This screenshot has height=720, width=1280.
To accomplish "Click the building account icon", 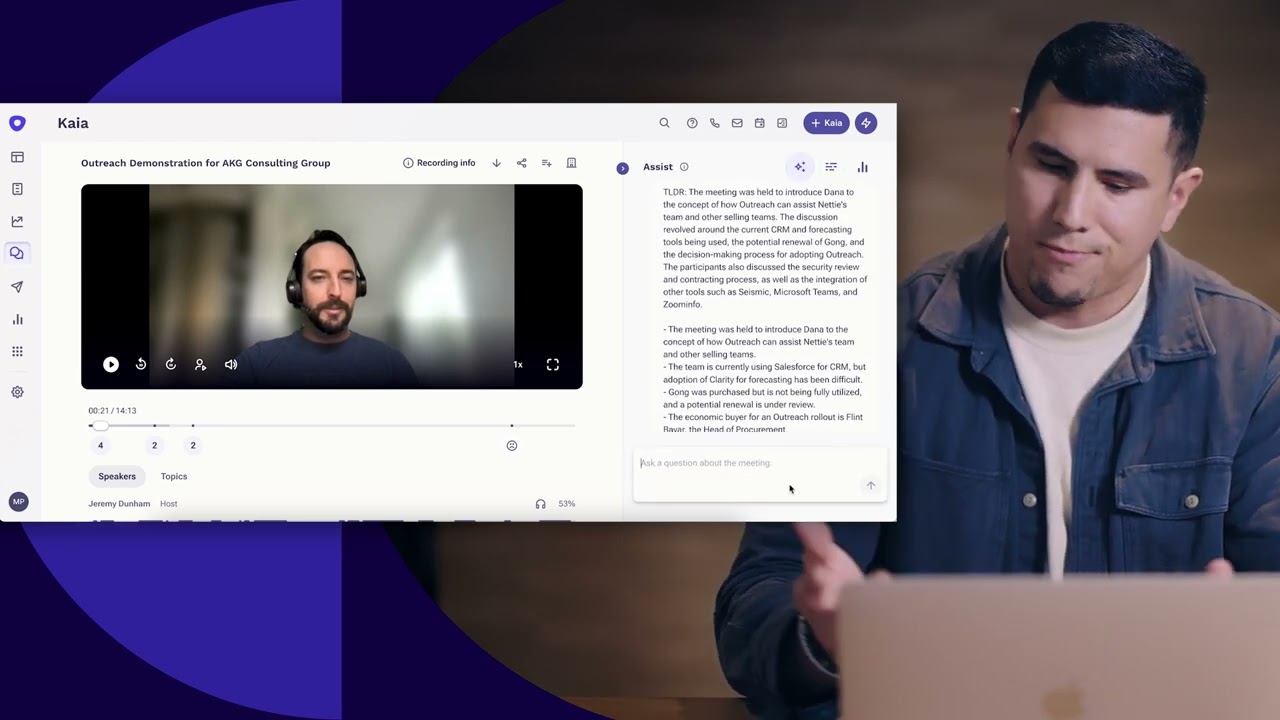I will point(571,163).
